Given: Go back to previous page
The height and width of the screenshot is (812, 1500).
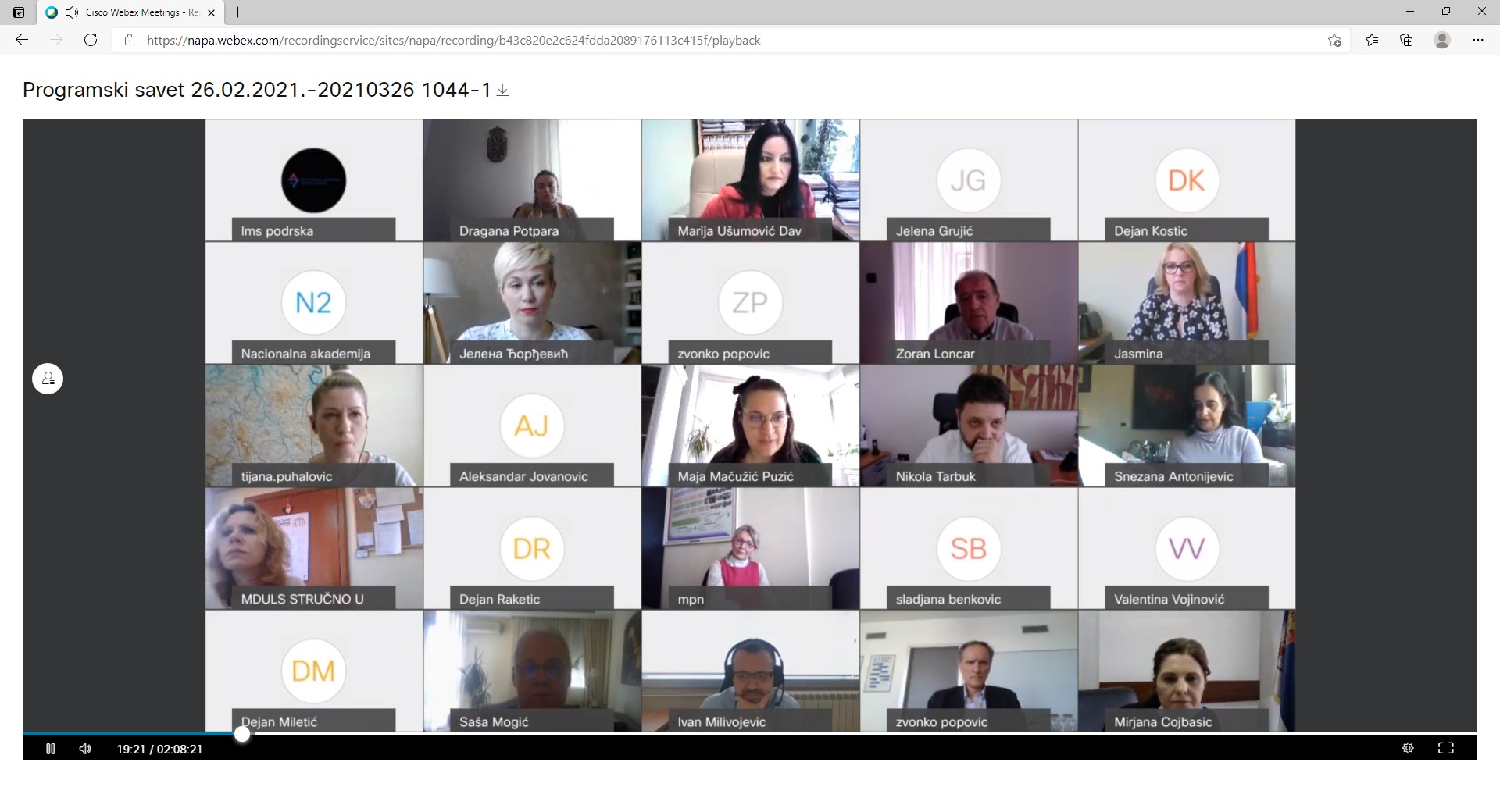Looking at the screenshot, I should tap(22, 40).
